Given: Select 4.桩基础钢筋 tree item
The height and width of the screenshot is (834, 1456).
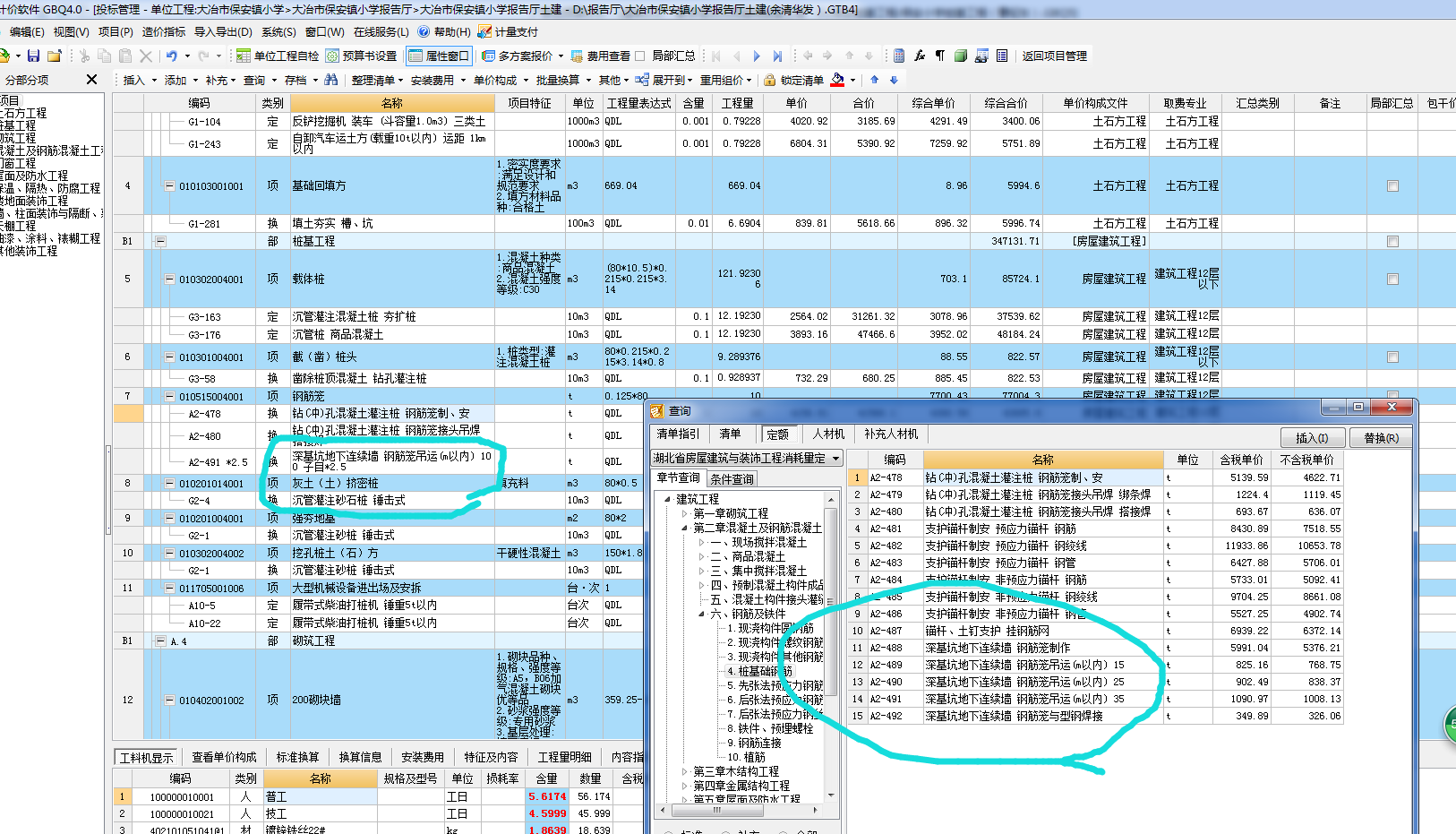Looking at the screenshot, I should (759, 671).
